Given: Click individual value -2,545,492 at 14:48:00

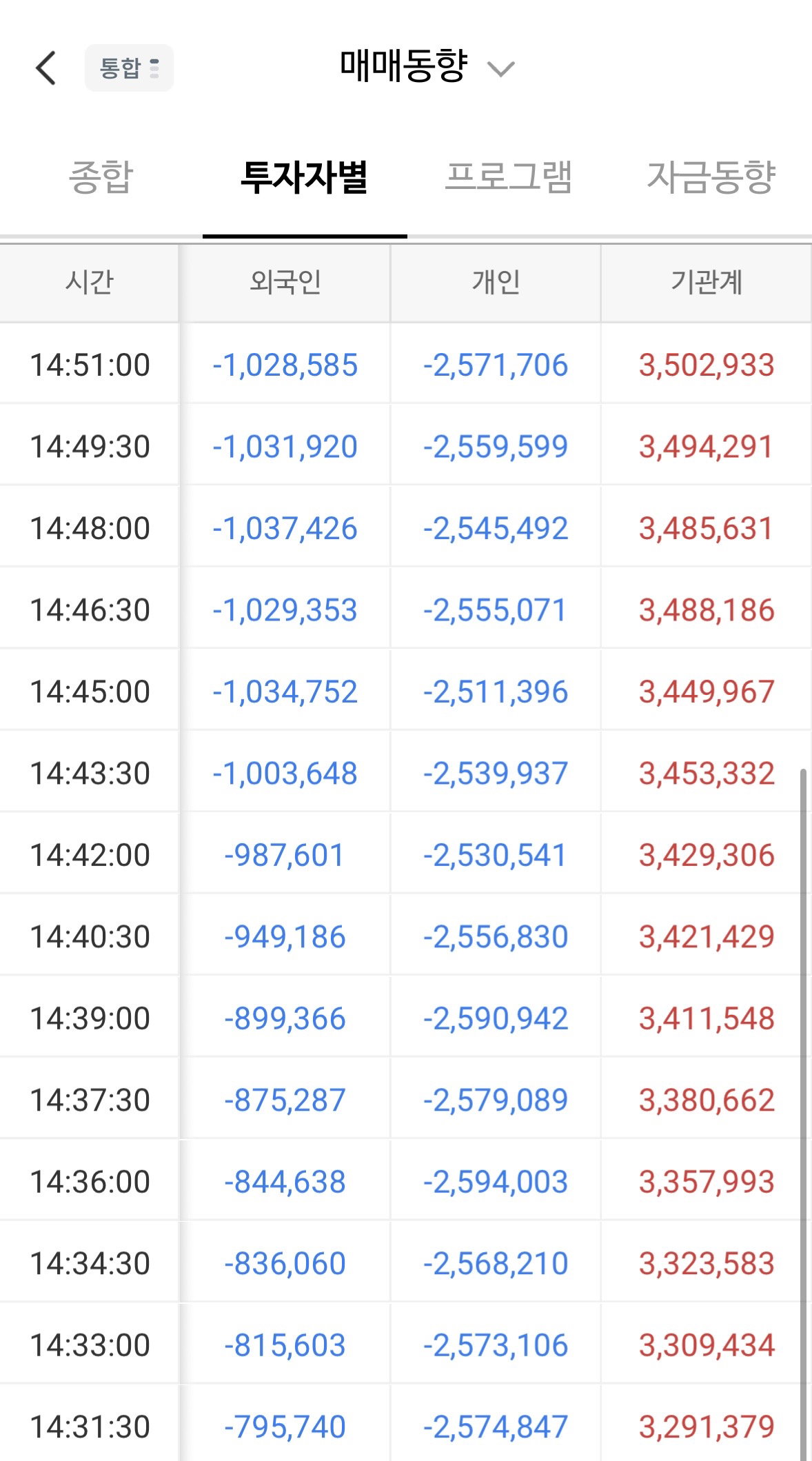Looking at the screenshot, I should [x=496, y=528].
